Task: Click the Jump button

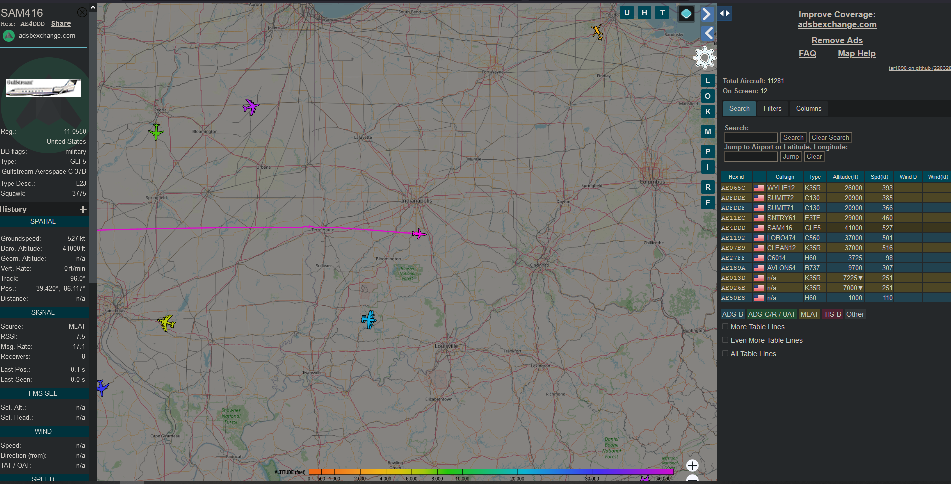Action: point(790,156)
